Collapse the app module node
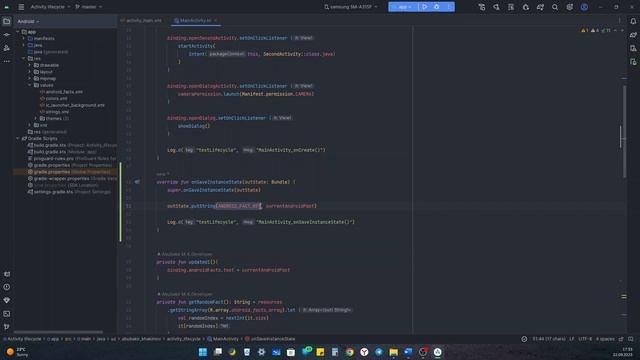 click(18, 31)
